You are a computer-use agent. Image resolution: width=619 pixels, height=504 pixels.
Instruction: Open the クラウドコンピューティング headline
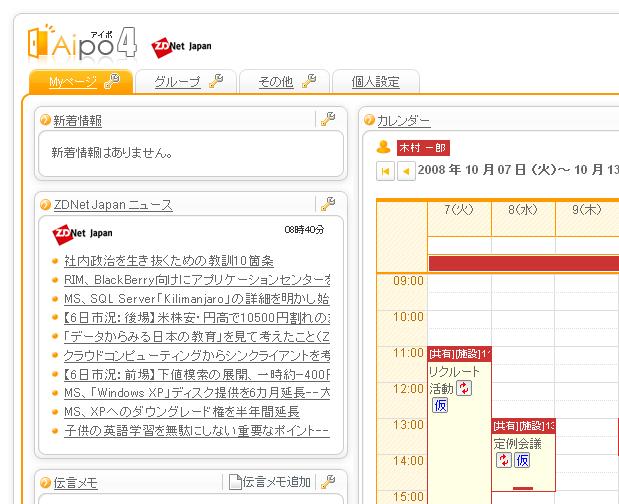coord(197,356)
